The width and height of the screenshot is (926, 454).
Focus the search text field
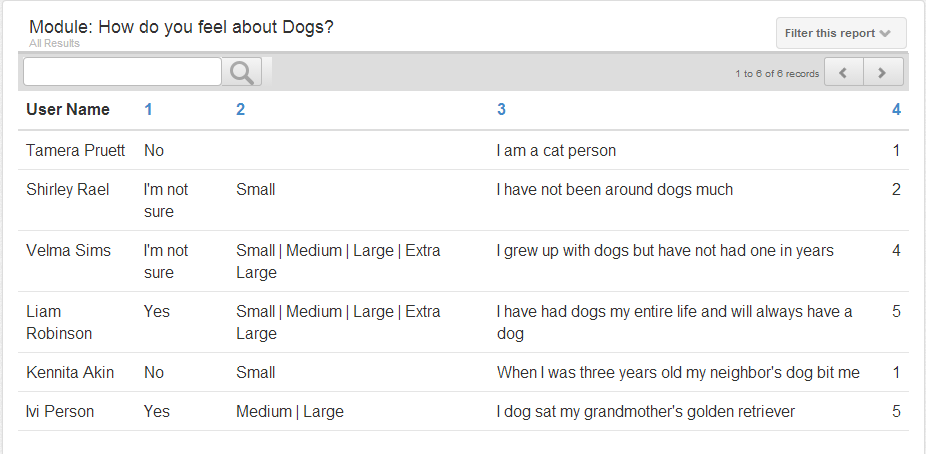click(122, 72)
